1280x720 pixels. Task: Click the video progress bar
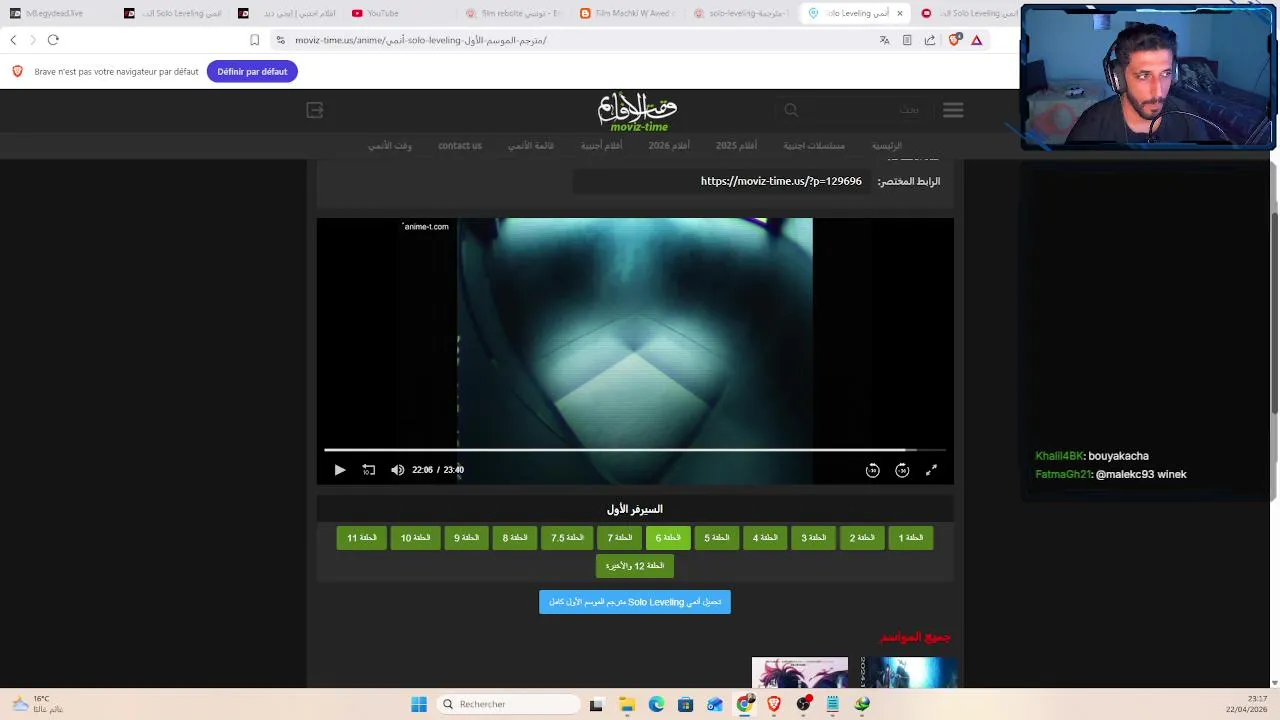click(635, 450)
